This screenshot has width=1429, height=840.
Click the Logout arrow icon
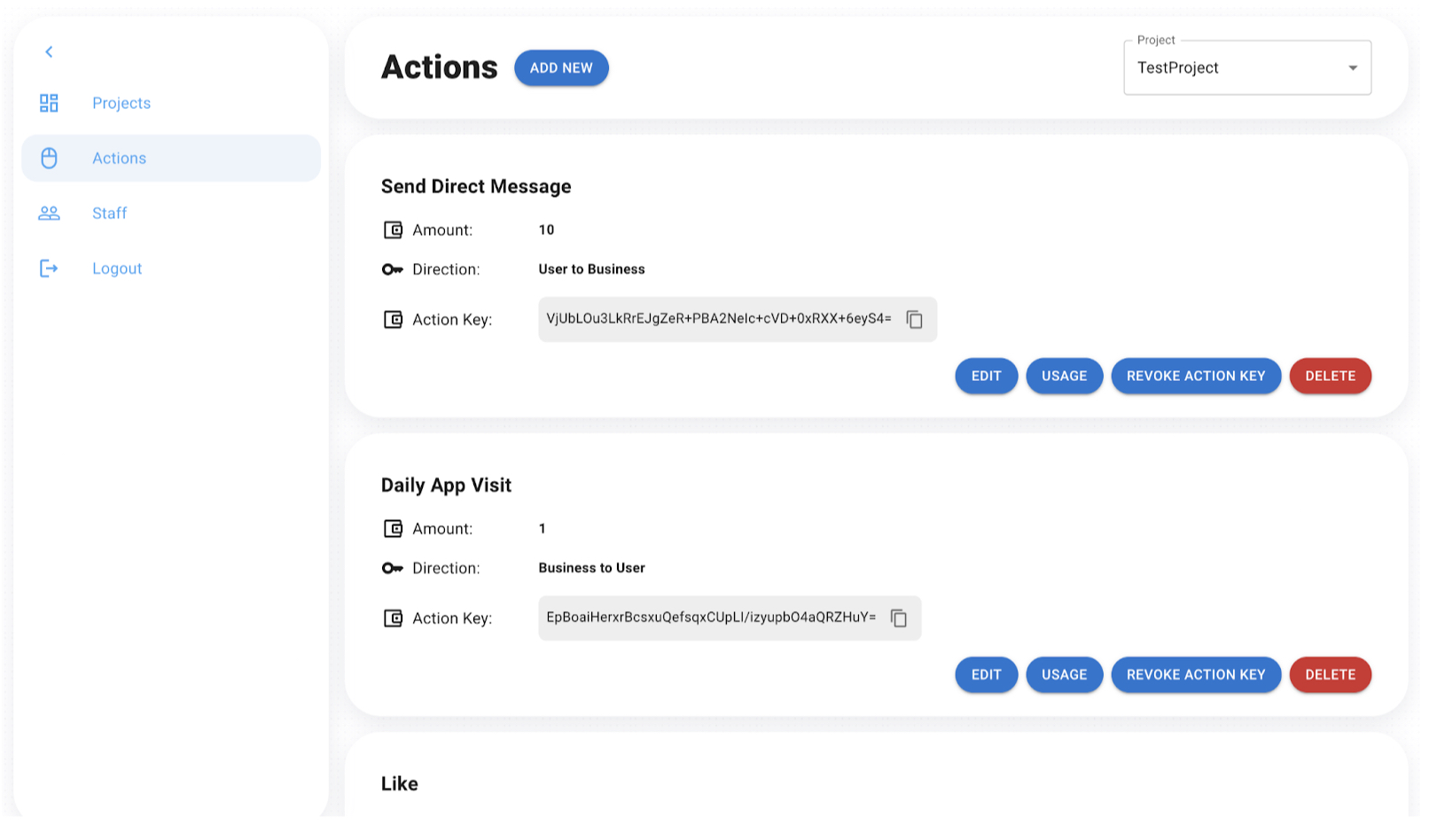pos(49,268)
